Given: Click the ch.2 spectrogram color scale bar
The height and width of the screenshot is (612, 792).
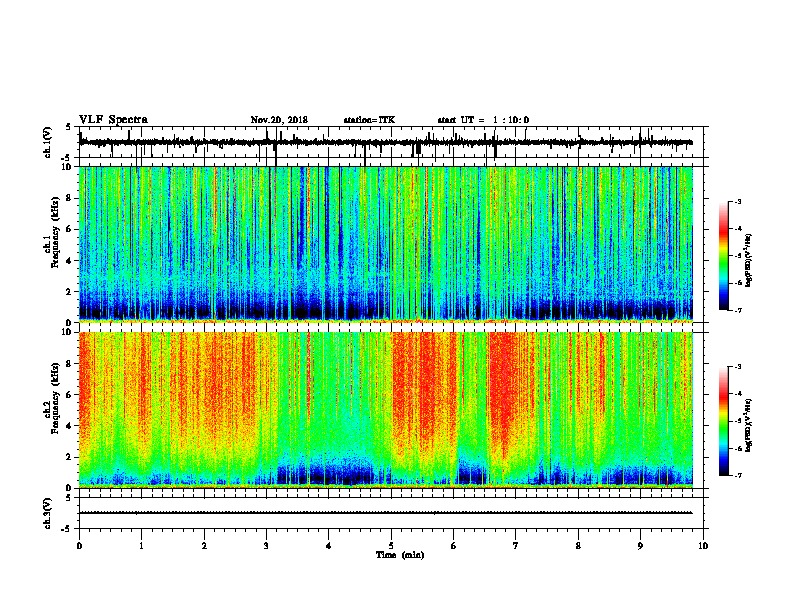Looking at the screenshot, I should tap(724, 421).
